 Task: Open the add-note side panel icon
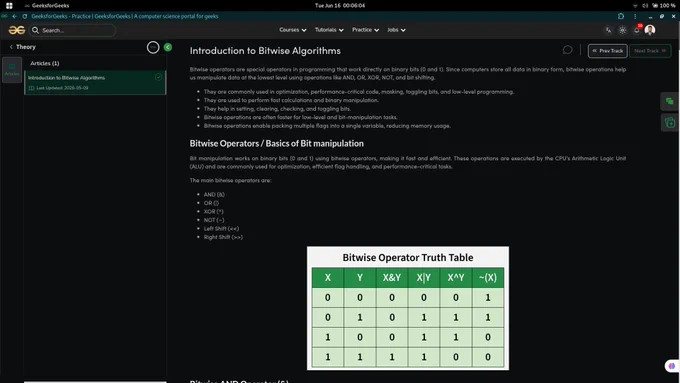(x=670, y=123)
